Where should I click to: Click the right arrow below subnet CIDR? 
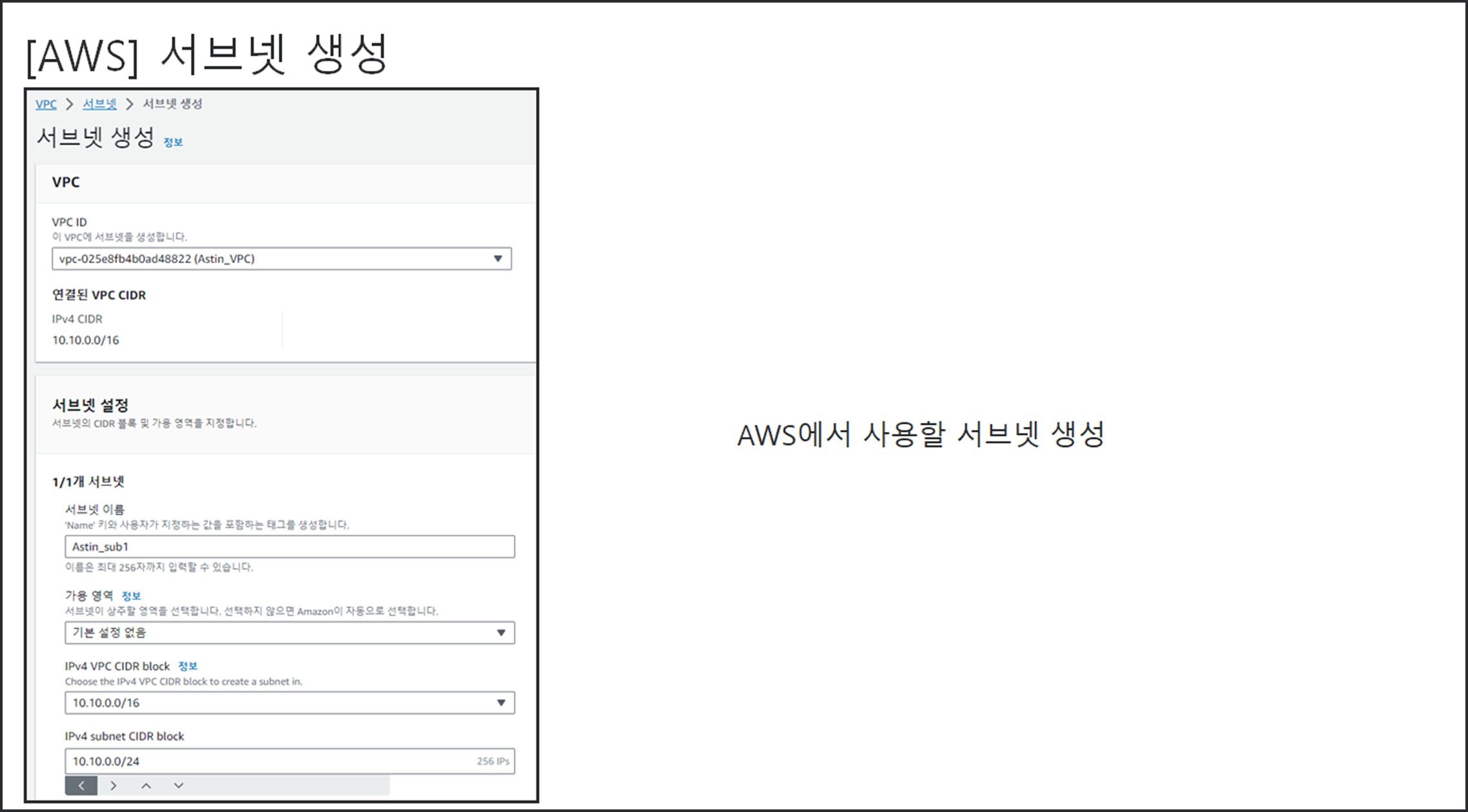point(114,786)
